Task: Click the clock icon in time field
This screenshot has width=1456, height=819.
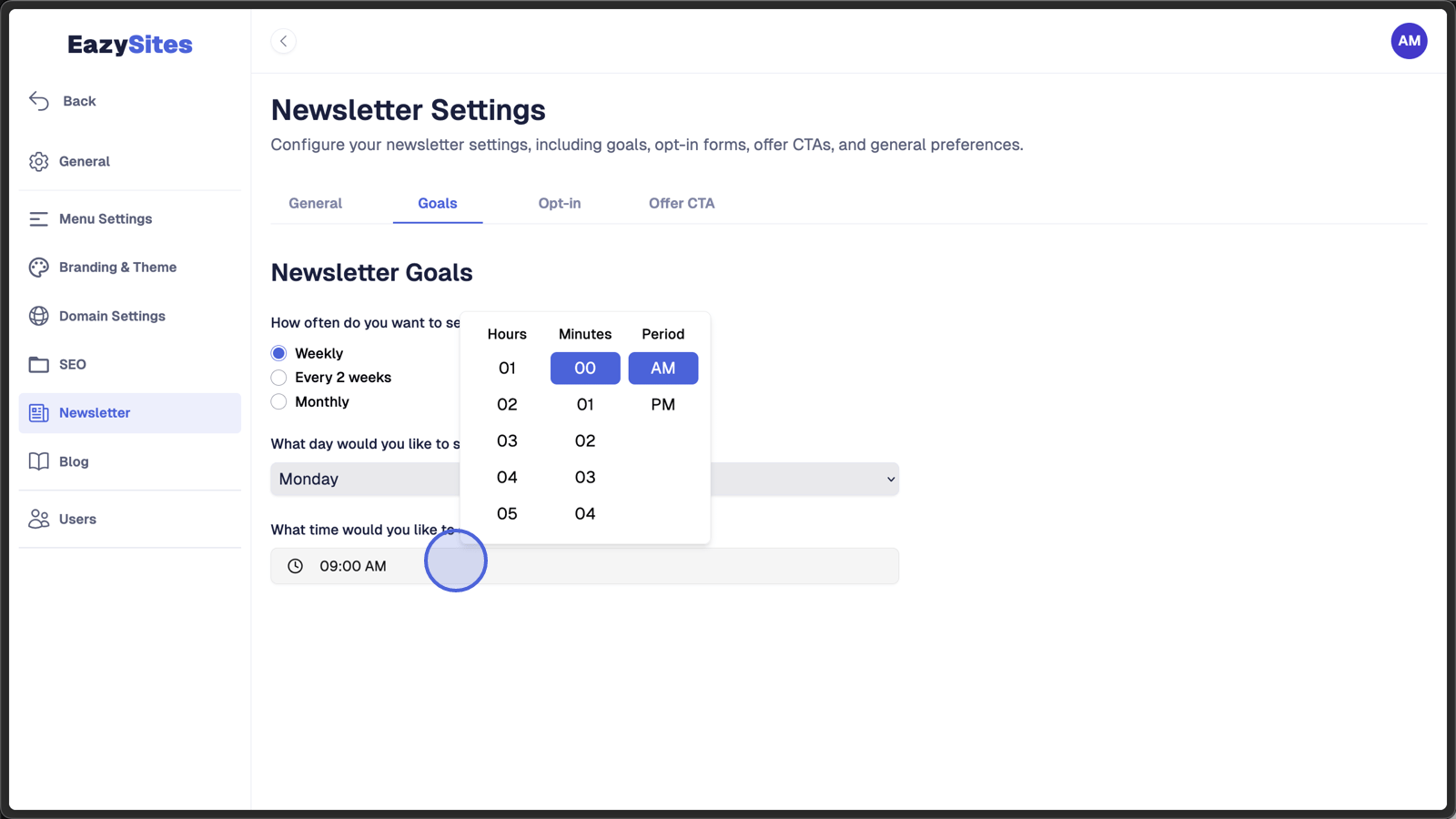Action: [x=296, y=566]
